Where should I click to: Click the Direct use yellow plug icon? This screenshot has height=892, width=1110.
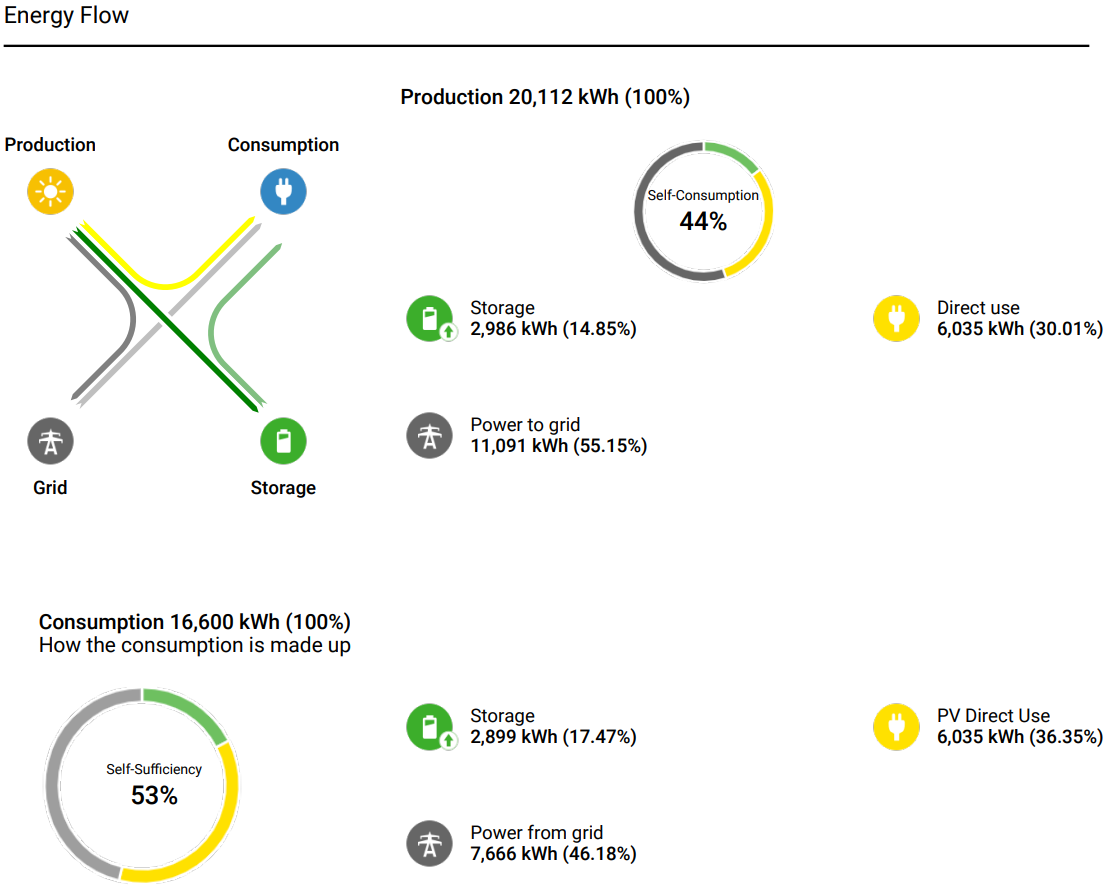[896, 319]
